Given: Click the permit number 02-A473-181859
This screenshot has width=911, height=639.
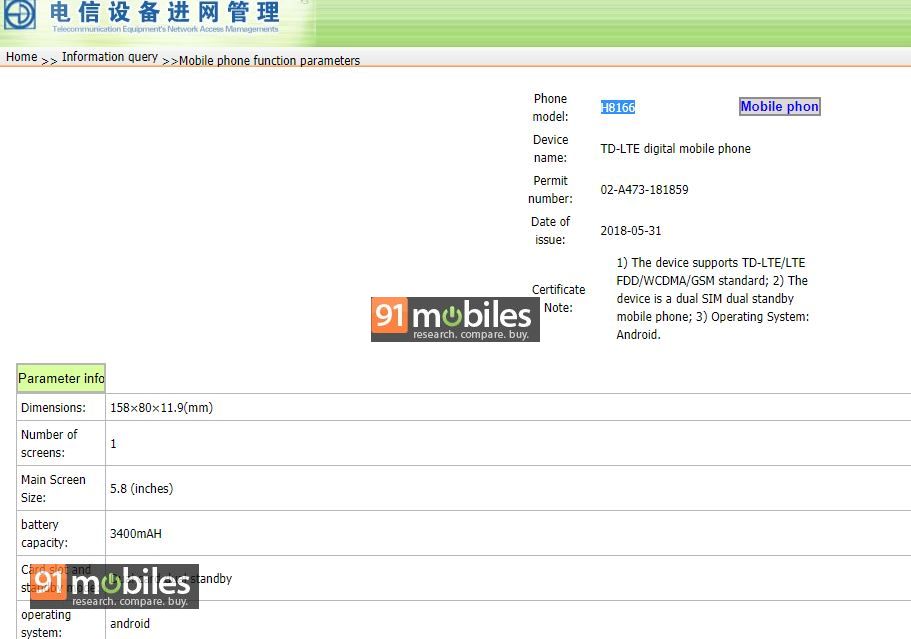Looking at the screenshot, I should tap(644, 190).
